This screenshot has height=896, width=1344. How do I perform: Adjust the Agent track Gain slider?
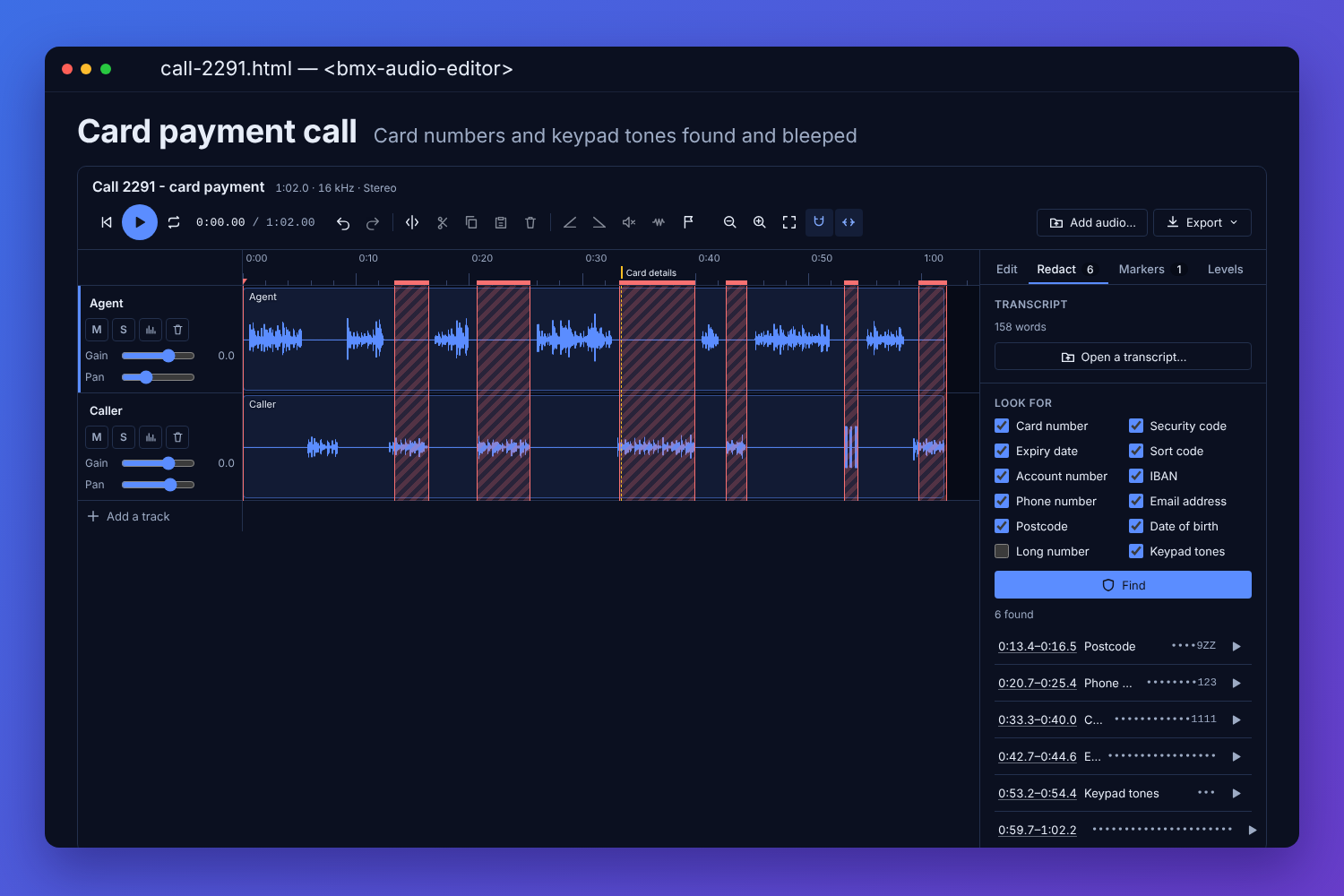pyautogui.click(x=158, y=356)
